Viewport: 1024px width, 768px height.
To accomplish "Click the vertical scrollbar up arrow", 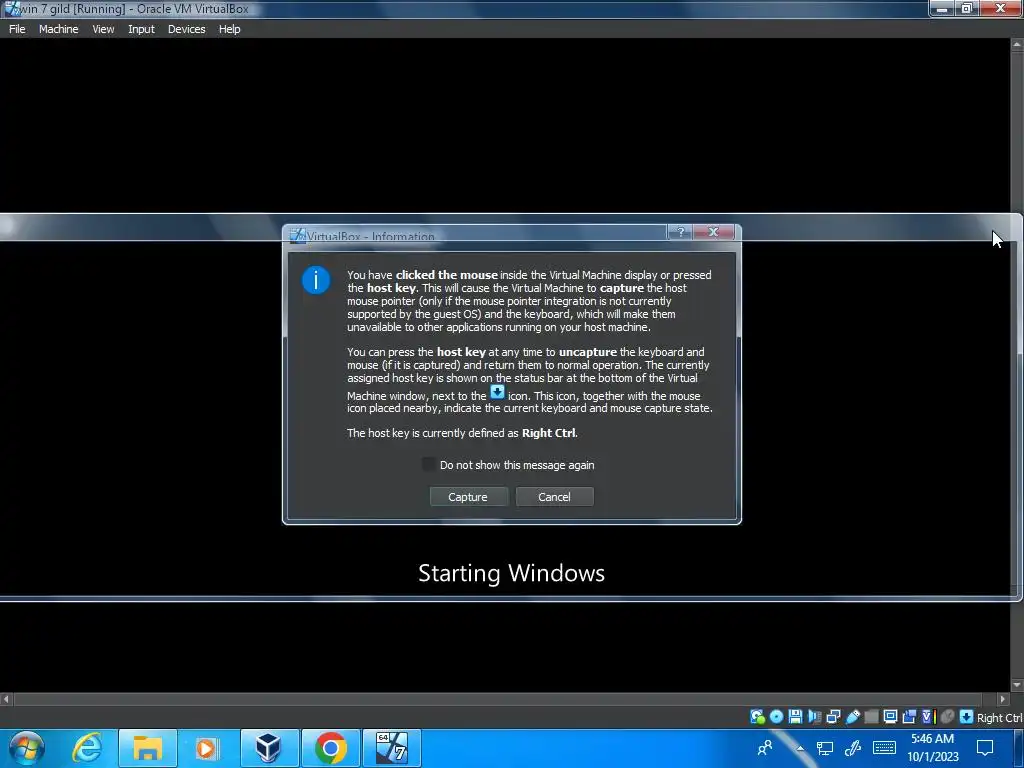I will [1017, 45].
